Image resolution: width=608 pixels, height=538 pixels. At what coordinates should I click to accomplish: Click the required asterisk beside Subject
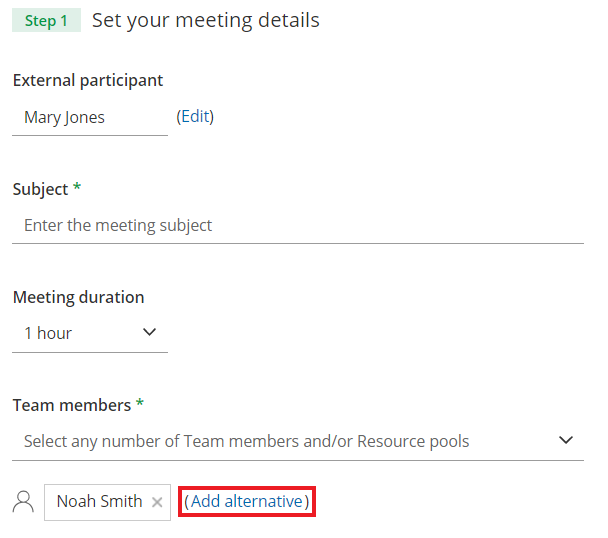pos(77,189)
